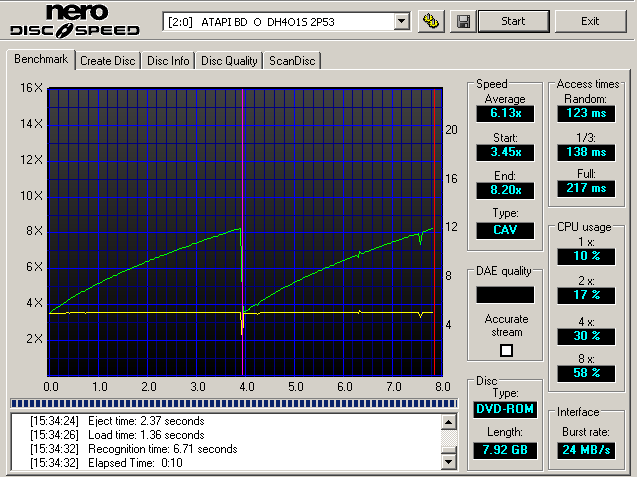
Task: Click the DVD-ROM disc type field
Action: [505, 410]
